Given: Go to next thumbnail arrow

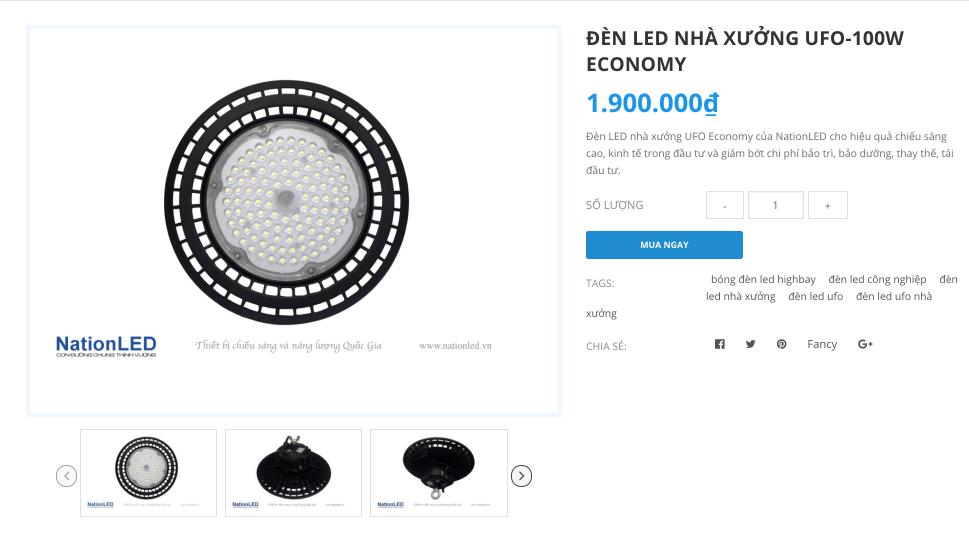Looking at the screenshot, I should pos(521,476).
